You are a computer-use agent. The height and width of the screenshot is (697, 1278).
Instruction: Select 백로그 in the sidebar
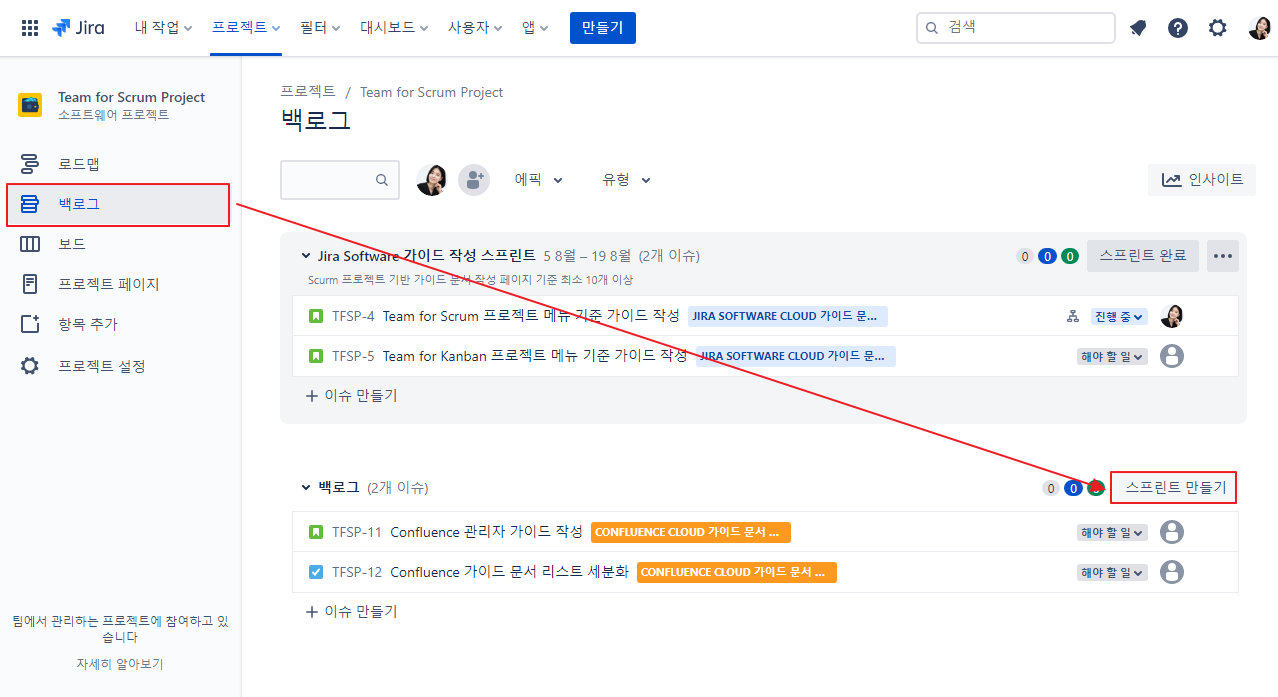click(120, 204)
